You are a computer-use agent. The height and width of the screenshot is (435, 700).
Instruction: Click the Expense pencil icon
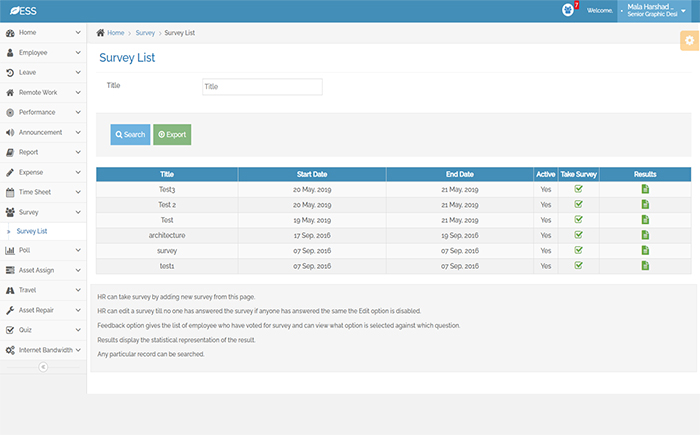pyautogui.click(x=10, y=172)
